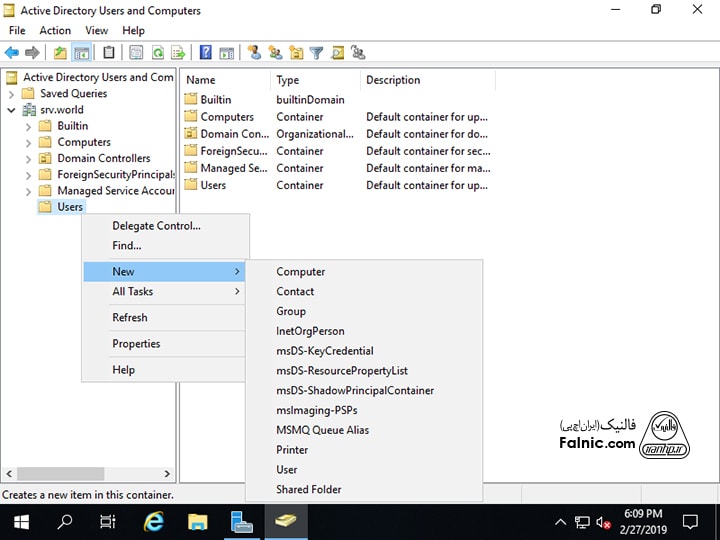Screen dimensions: 720x540
Task: Click Delegate Control in context menu
Action: point(156,226)
